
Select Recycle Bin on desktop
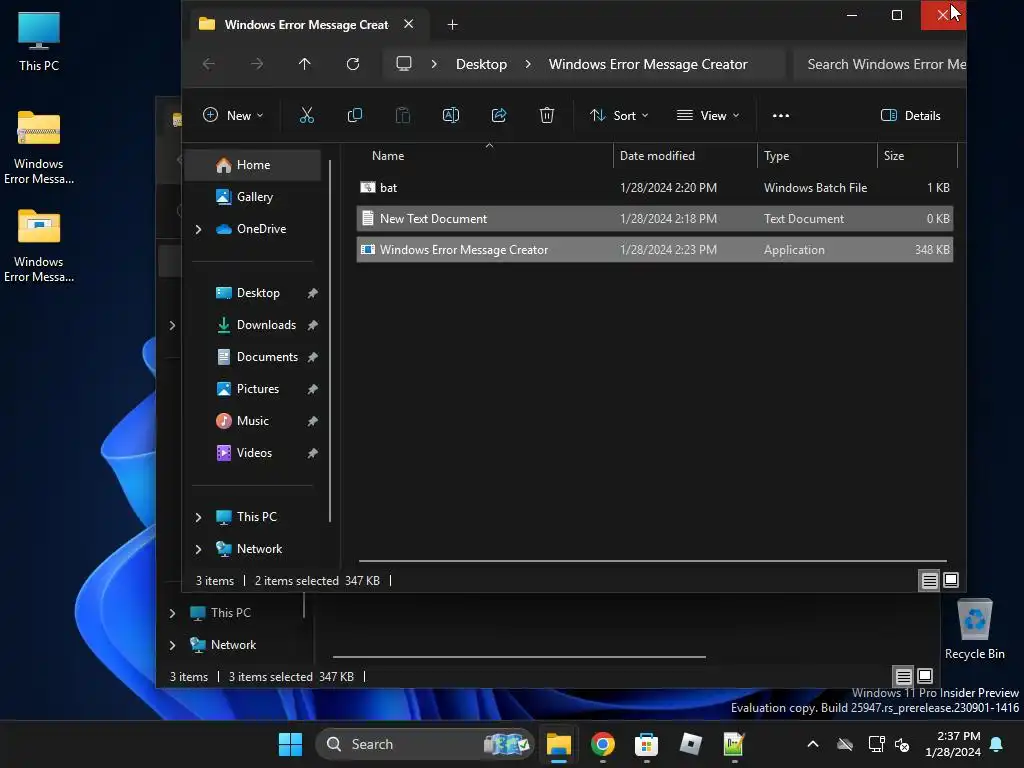[974, 630]
